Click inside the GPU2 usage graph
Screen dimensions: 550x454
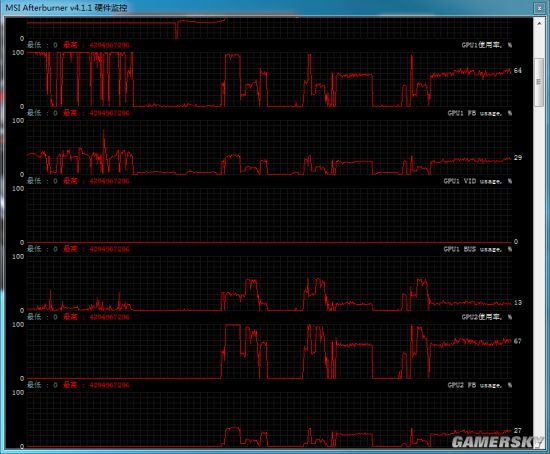coord(269,352)
